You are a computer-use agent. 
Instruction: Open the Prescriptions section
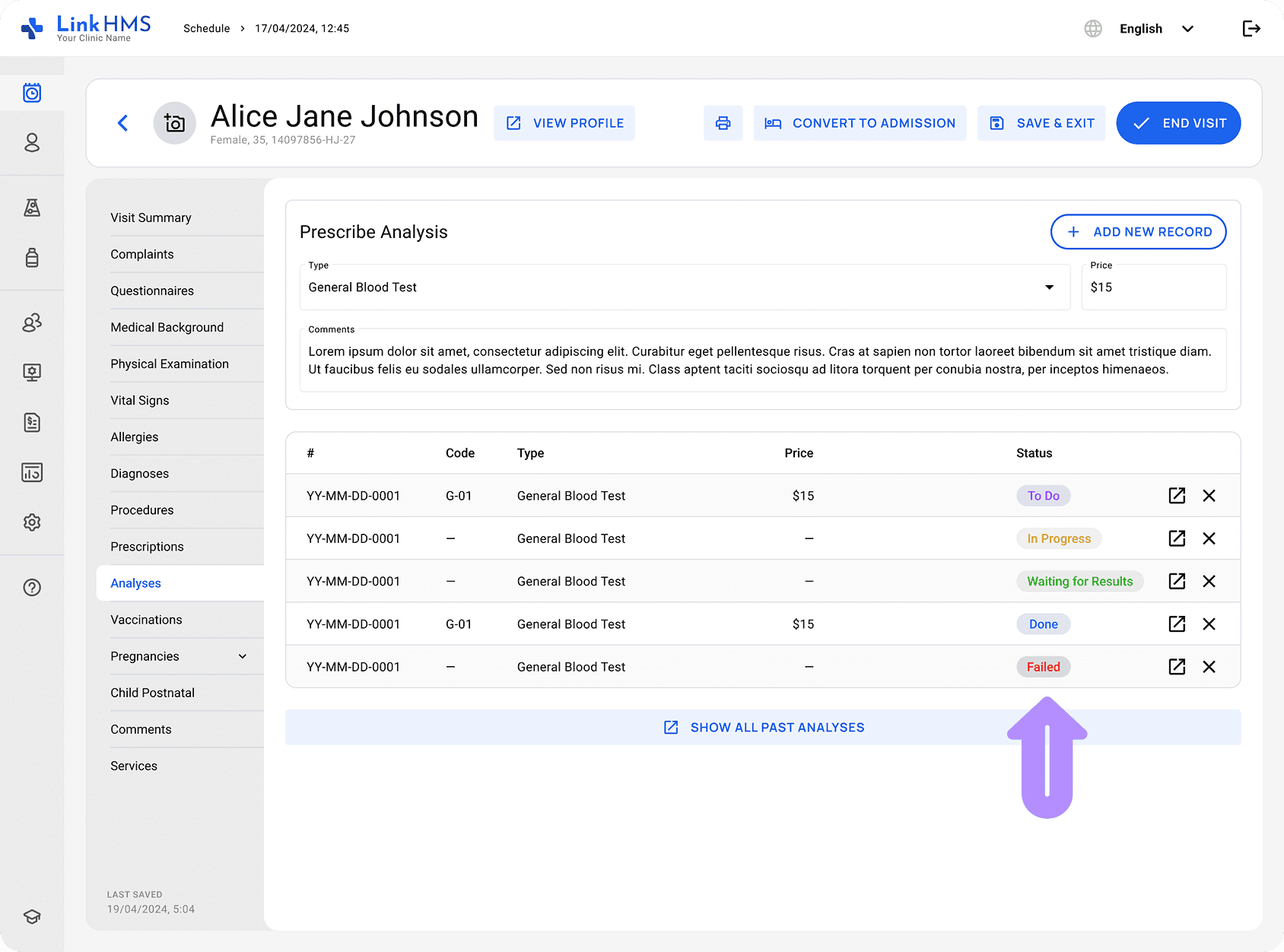click(x=147, y=547)
